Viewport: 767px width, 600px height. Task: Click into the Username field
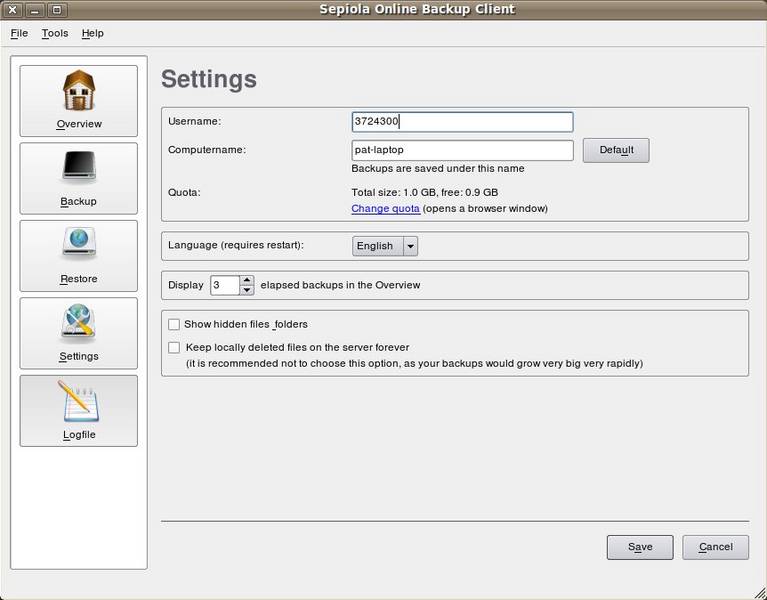[x=462, y=122]
